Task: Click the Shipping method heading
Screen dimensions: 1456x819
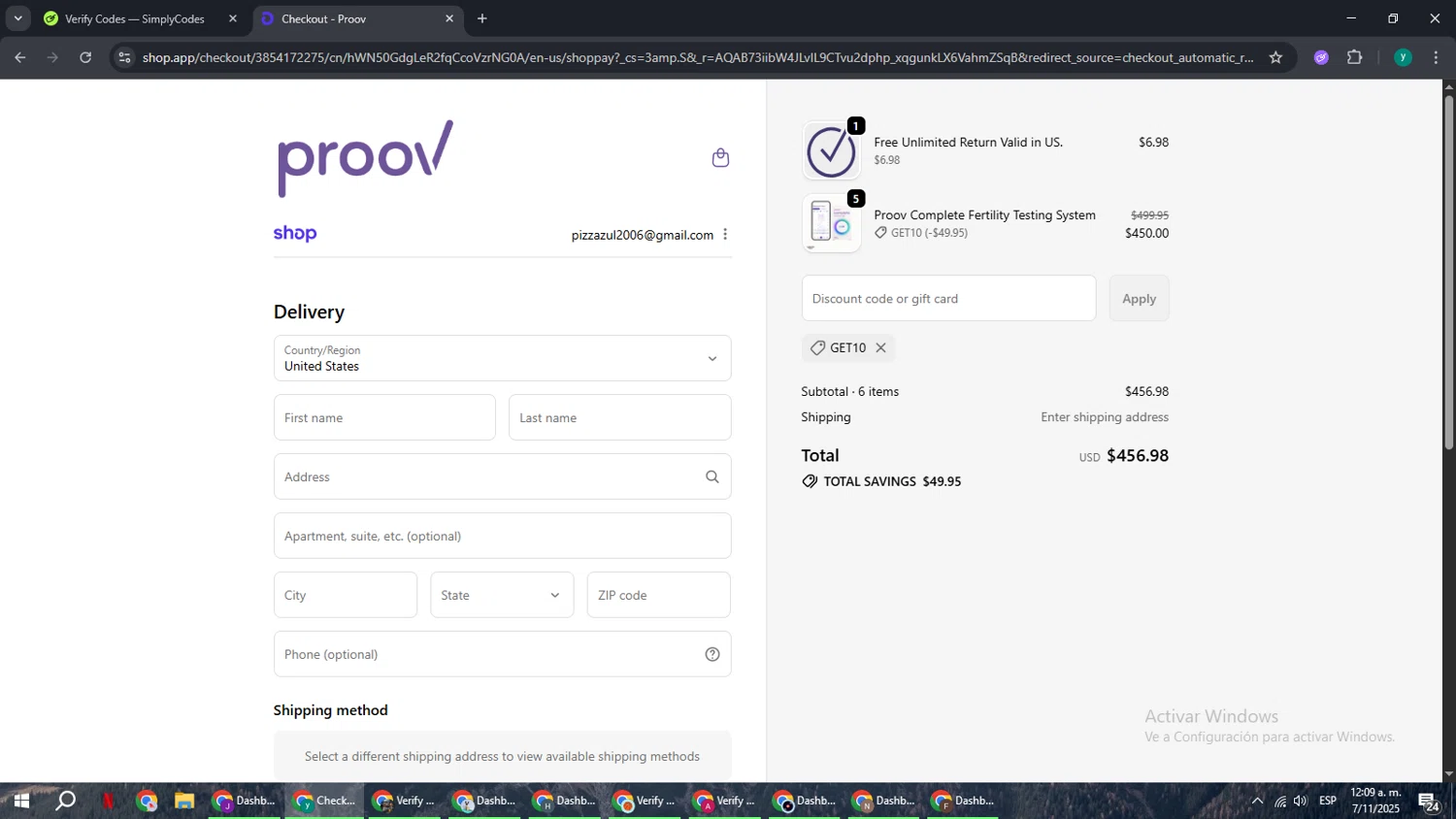Action: [330, 710]
